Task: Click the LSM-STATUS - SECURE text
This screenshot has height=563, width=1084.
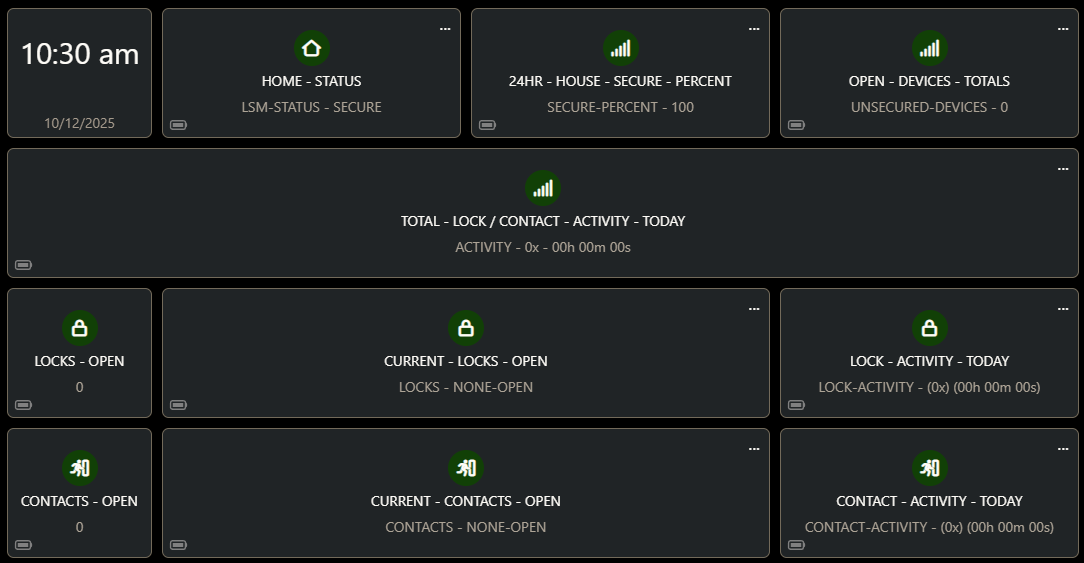Action: click(311, 107)
